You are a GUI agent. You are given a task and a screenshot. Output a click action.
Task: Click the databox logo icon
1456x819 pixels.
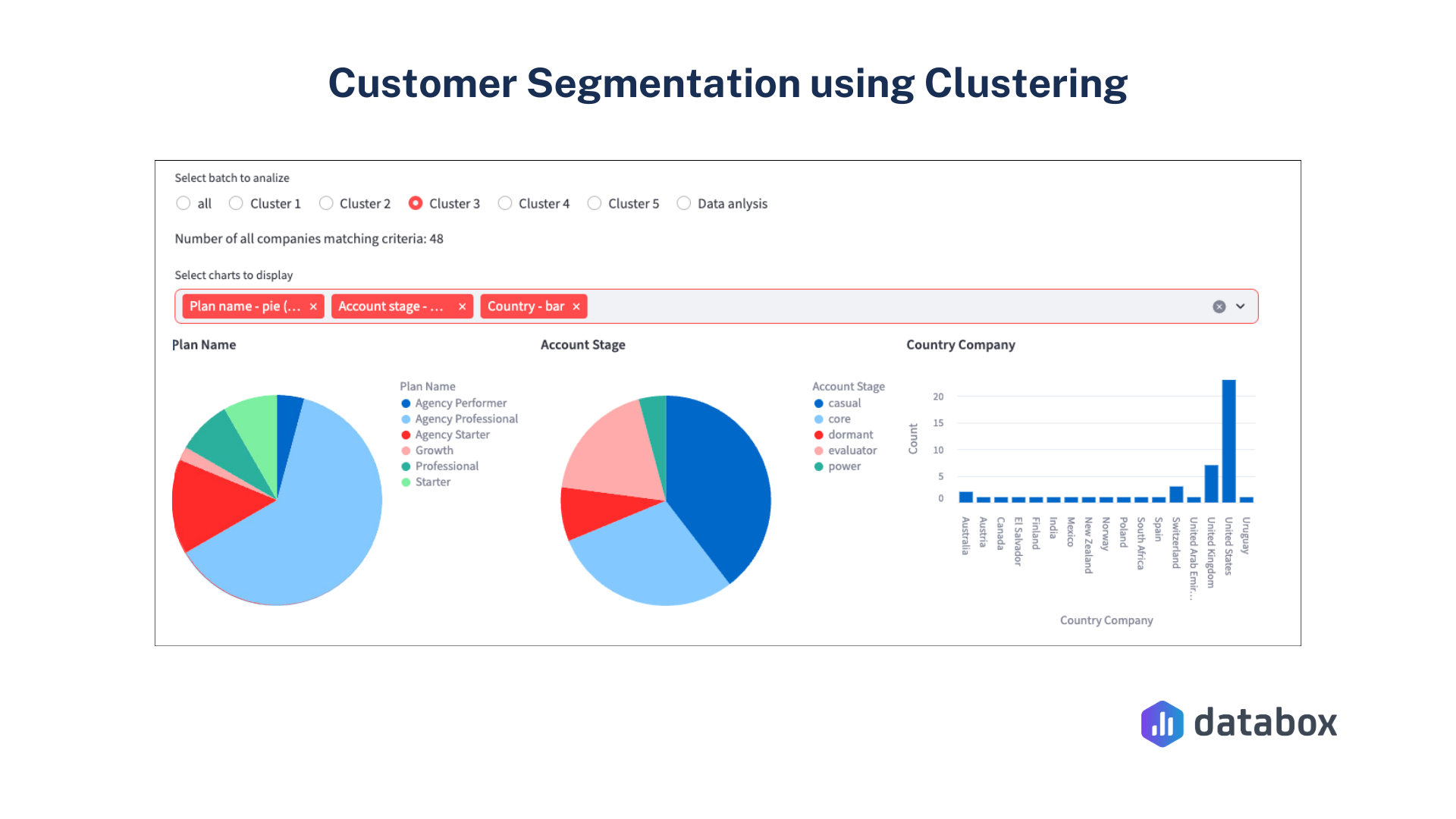tap(1162, 724)
